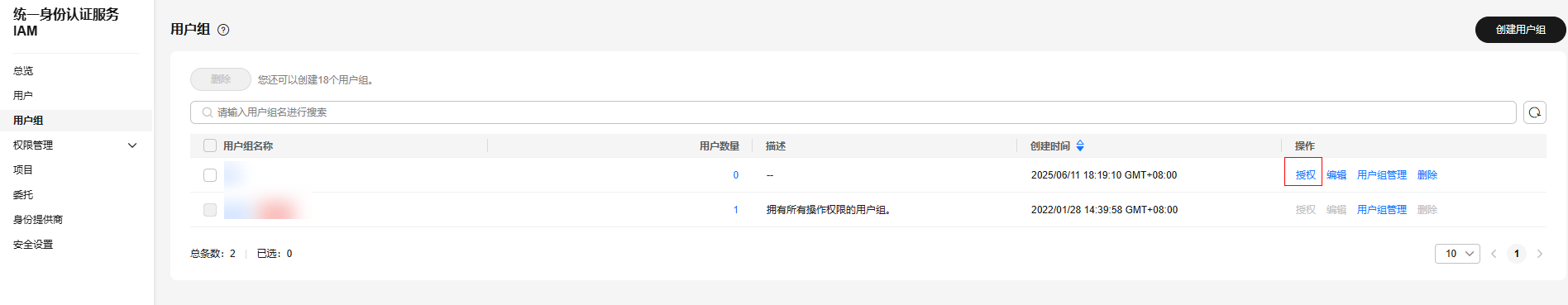
Task: Click the help question-mark icon beside 用户组
Action: (x=223, y=30)
